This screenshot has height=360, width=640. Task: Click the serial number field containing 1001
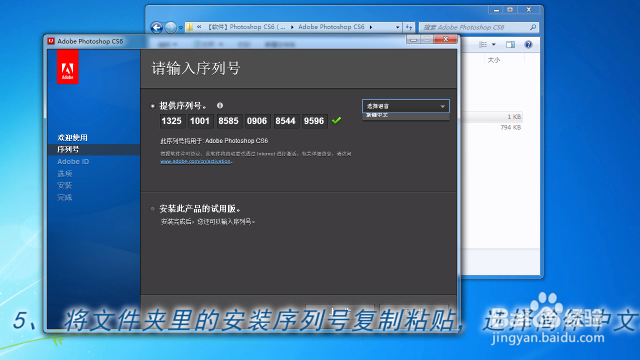point(200,121)
